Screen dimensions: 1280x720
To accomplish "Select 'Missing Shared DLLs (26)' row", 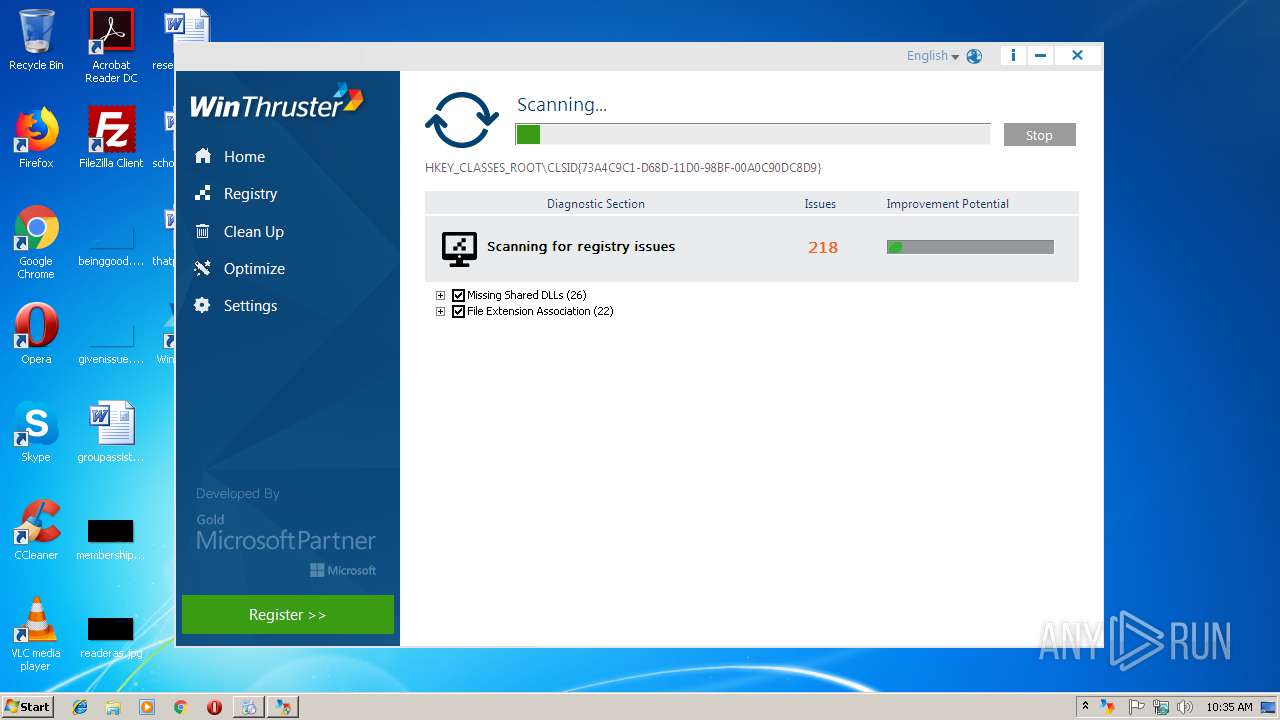I will (x=527, y=295).
